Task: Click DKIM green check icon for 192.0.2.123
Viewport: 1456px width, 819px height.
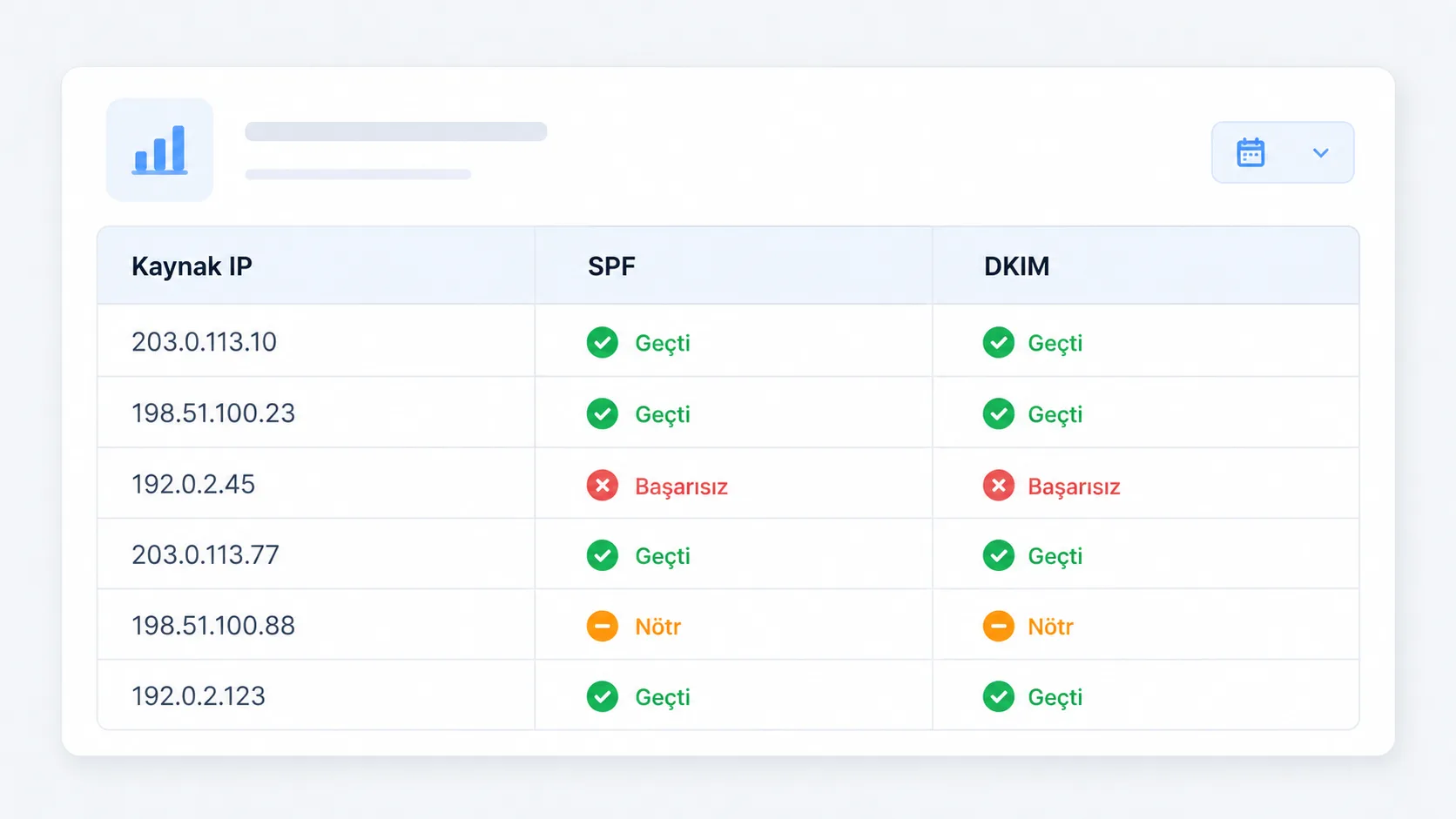Action: click(x=998, y=696)
